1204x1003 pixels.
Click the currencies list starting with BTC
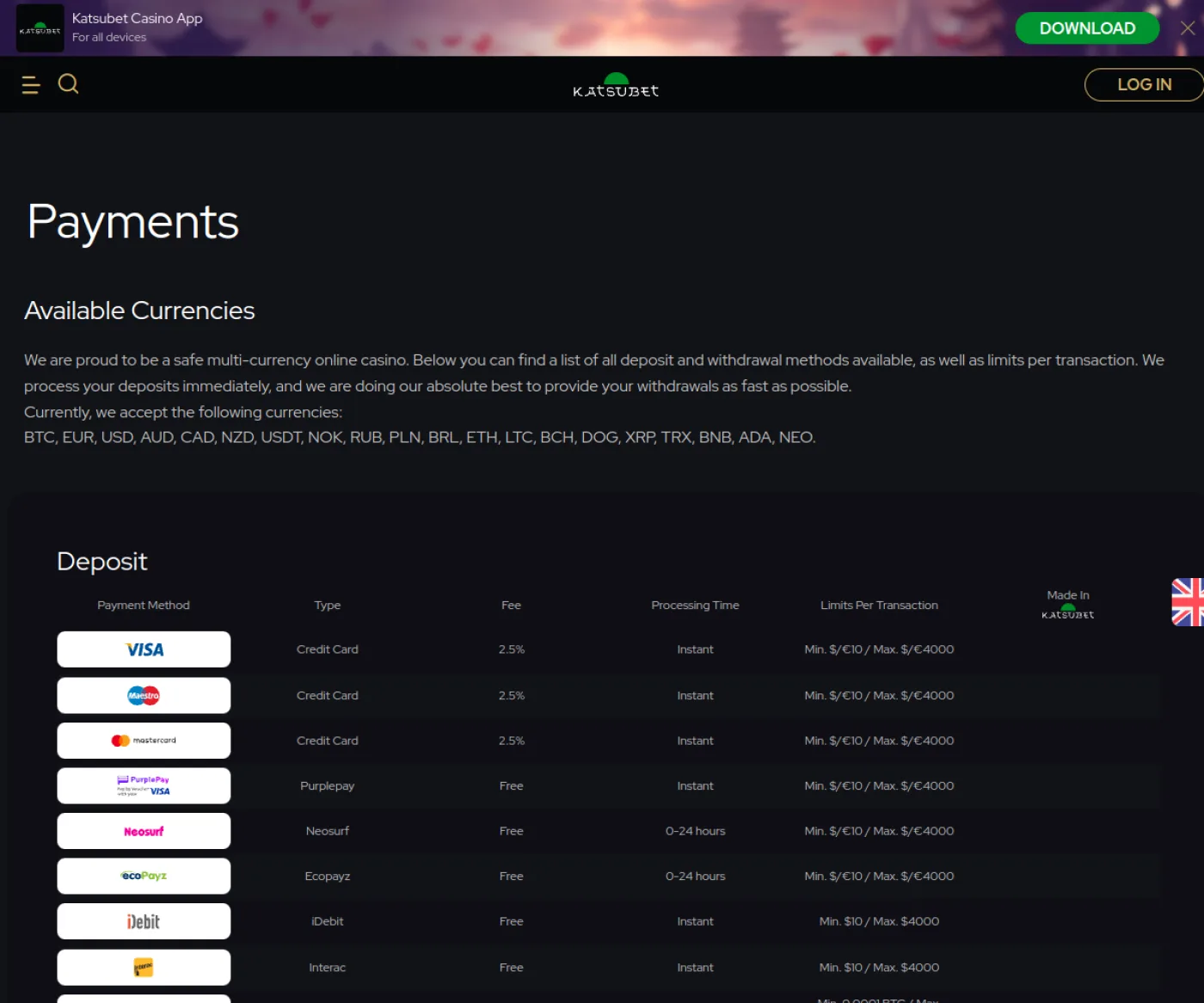pyautogui.click(x=420, y=437)
